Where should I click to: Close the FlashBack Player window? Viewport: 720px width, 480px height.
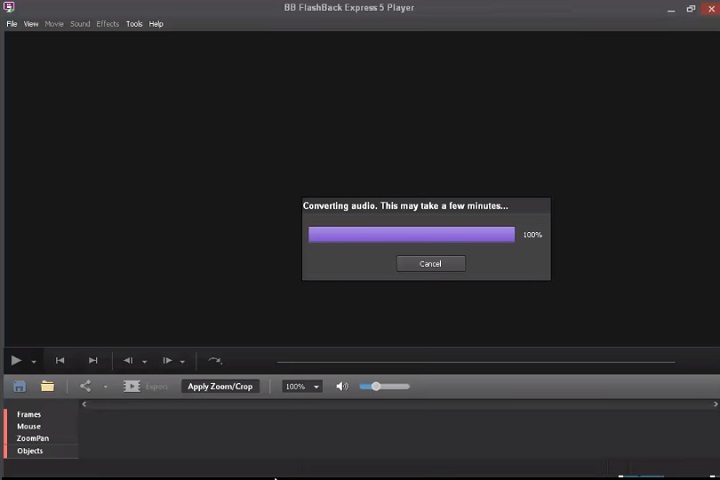click(x=711, y=9)
